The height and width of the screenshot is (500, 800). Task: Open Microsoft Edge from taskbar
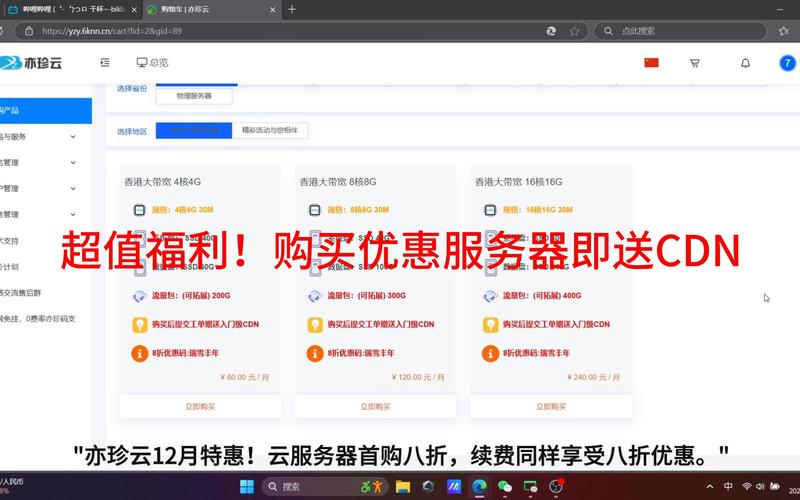pyautogui.click(x=479, y=486)
